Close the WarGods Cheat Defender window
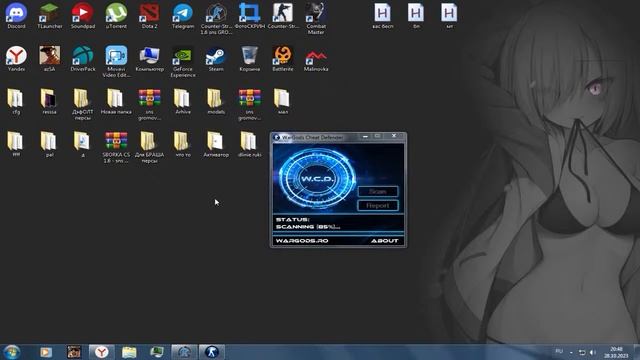Viewport: 640px width, 360px height. (393, 136)
